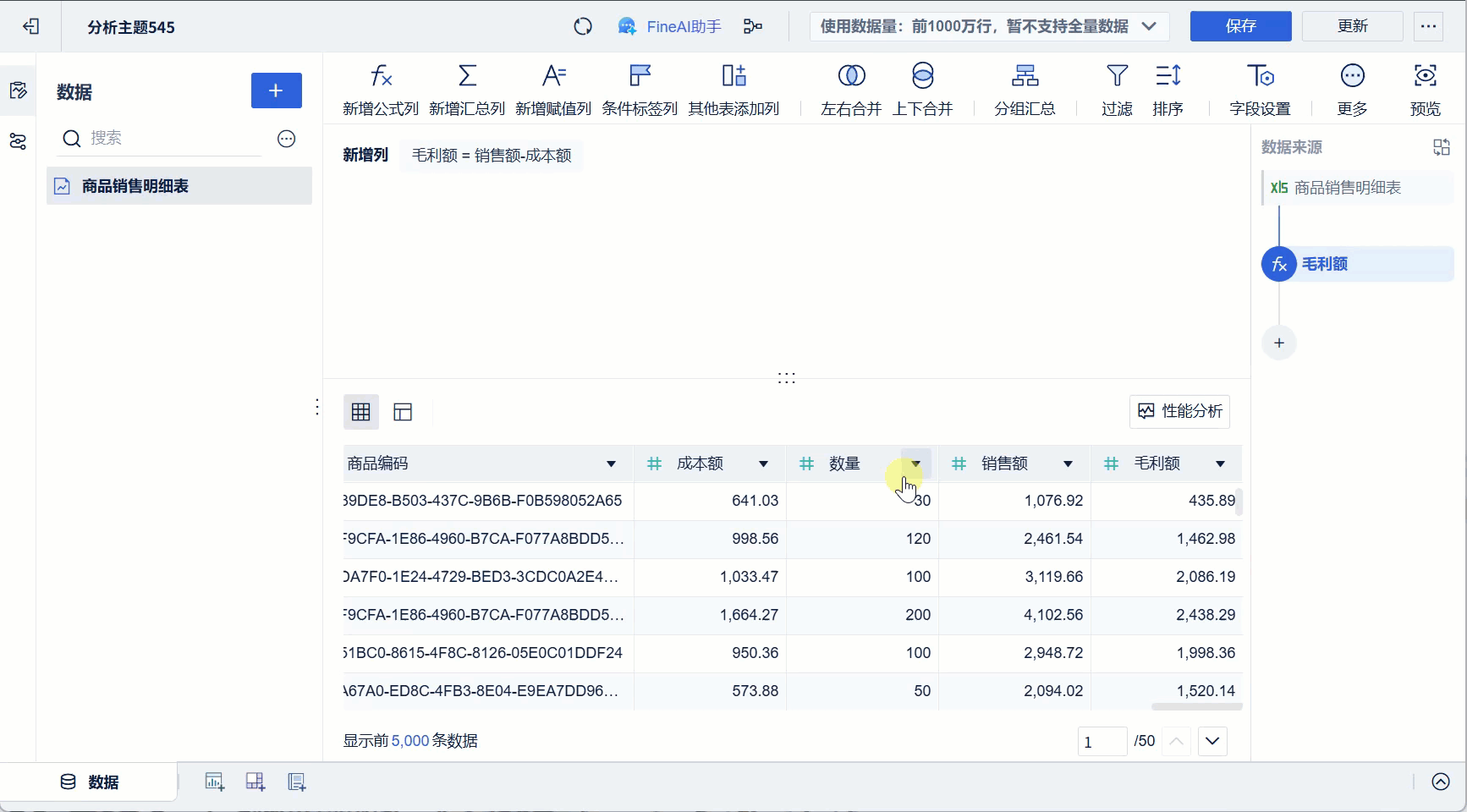Click 新增公式列 tool
This screenshot has height=812, width=1467.
[x=381, y=90]
